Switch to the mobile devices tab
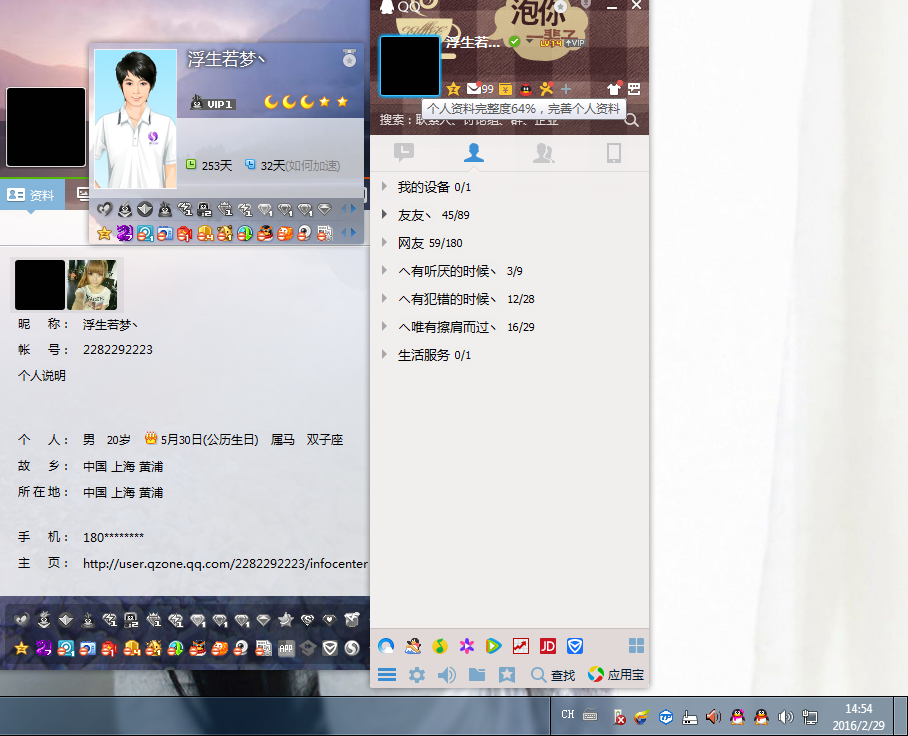 pos(614,152)
